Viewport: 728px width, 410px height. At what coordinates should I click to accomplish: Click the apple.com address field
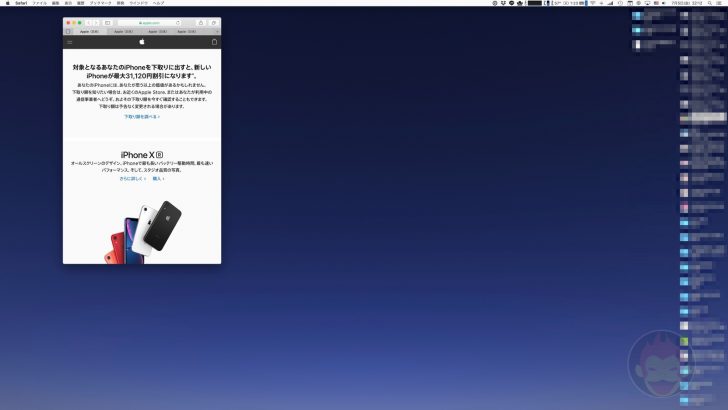150,23
